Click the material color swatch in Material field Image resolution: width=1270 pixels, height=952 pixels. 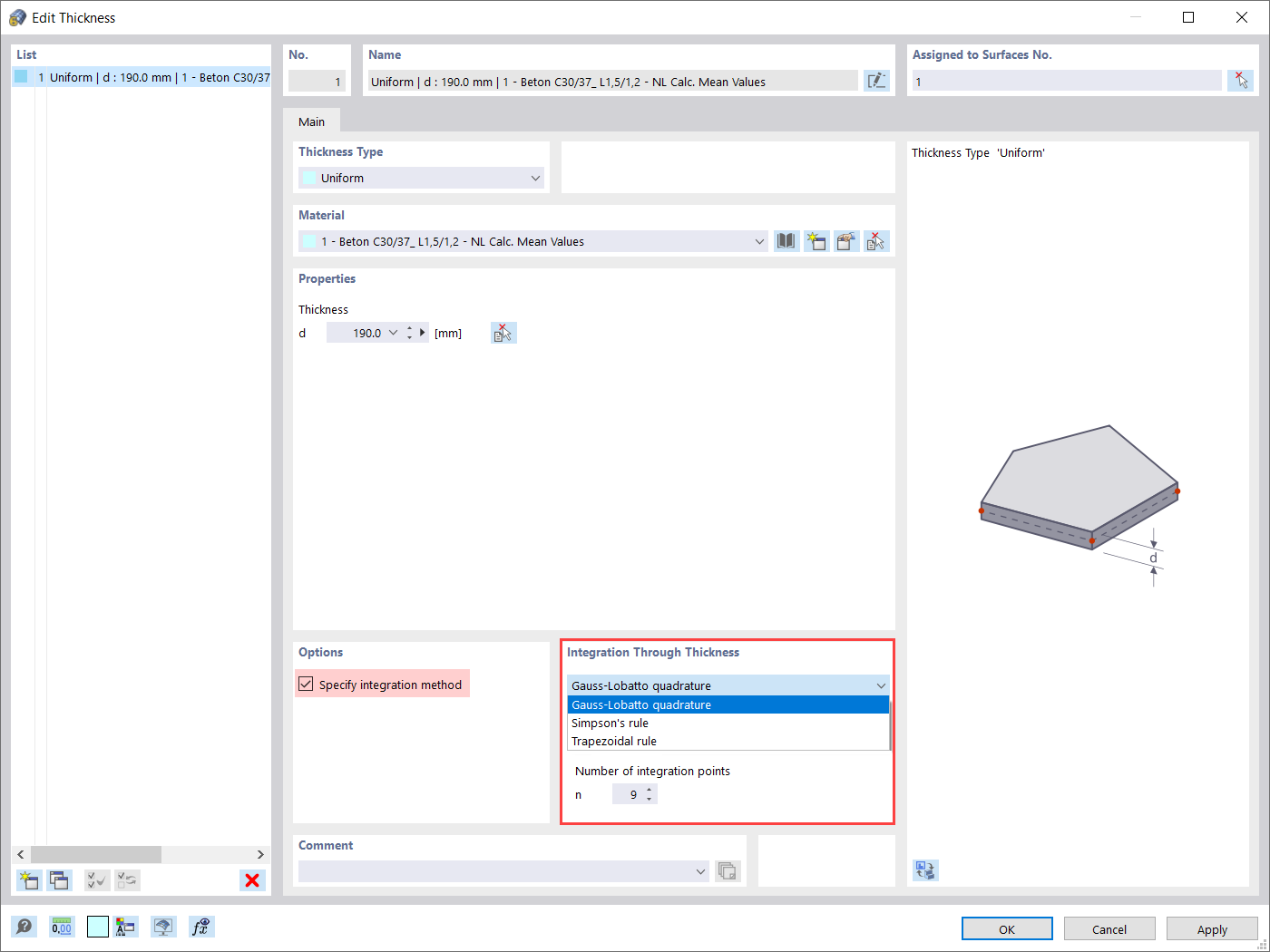(x=309, y=241)
